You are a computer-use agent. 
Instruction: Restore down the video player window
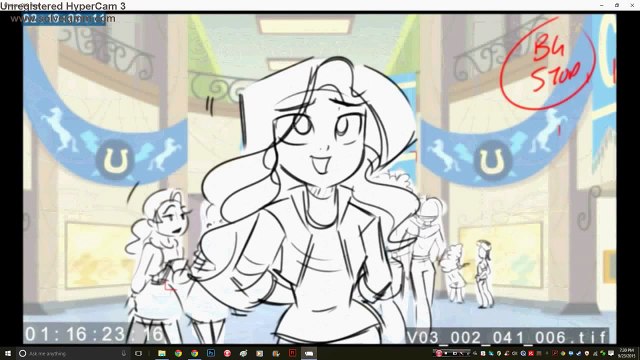pos(617,5)
